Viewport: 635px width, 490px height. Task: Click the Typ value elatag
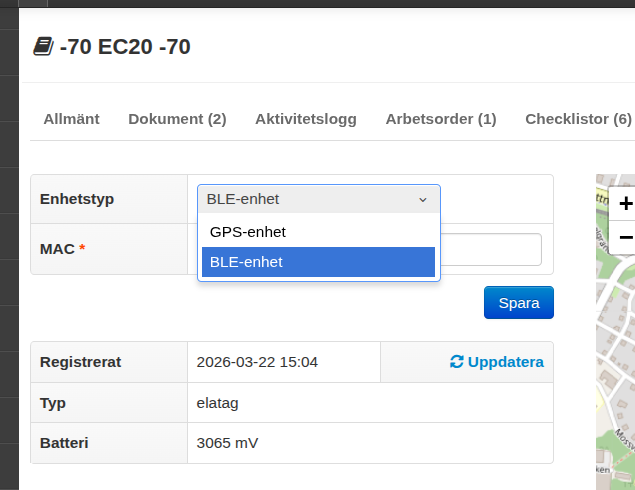pos(218,402)
